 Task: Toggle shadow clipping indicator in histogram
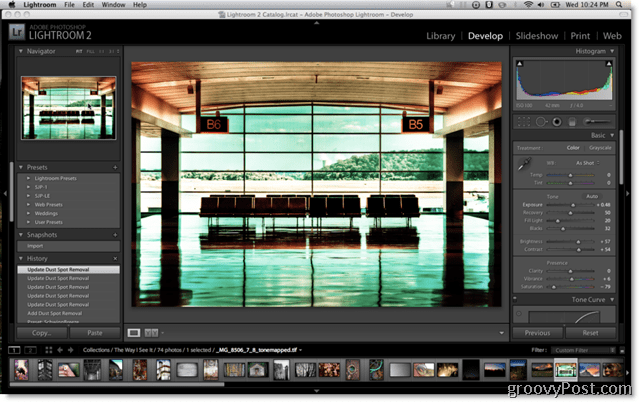pos(520,64)
